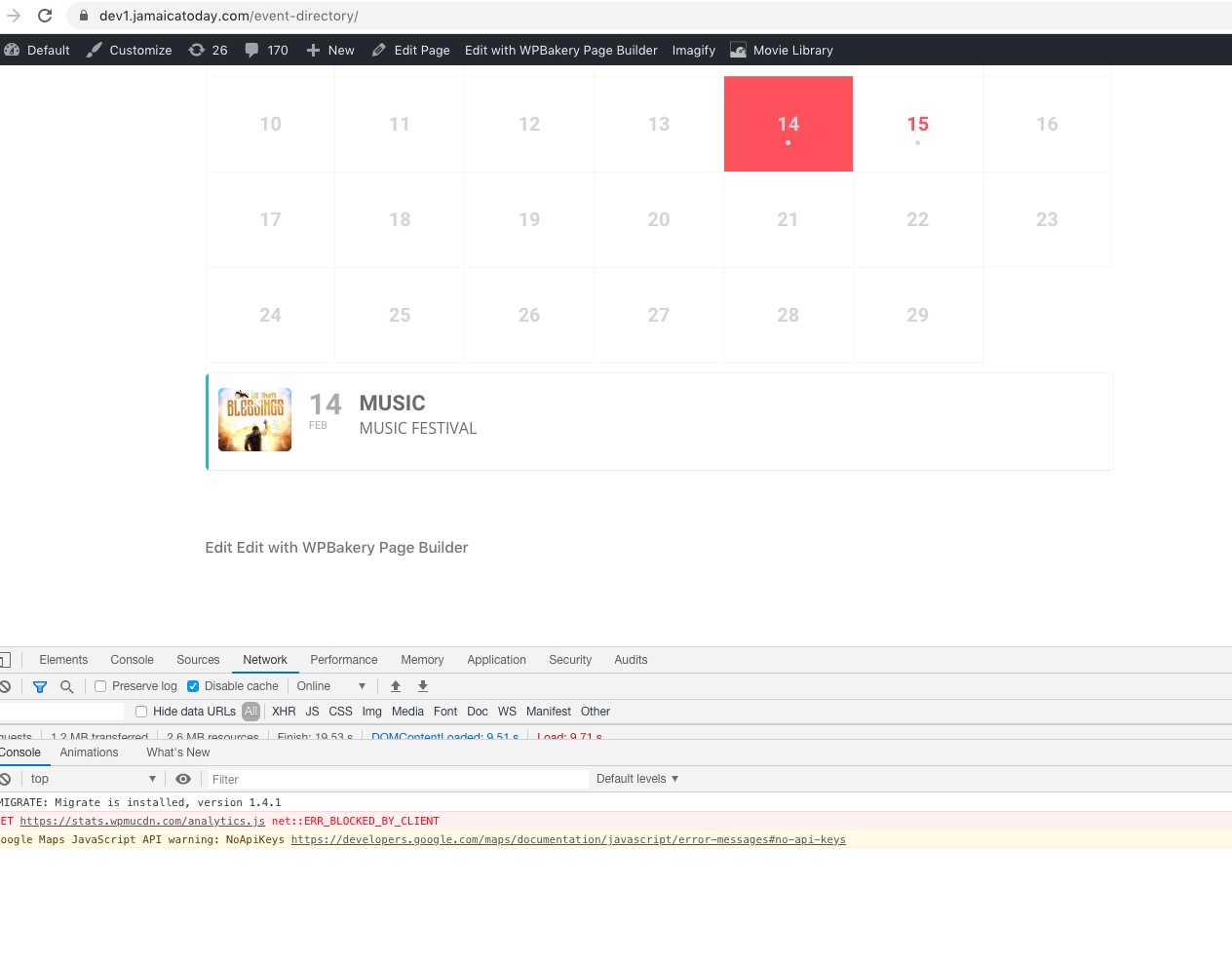
Task: Click the Music Festival event thumbnail
Action: tap(254, 420)
